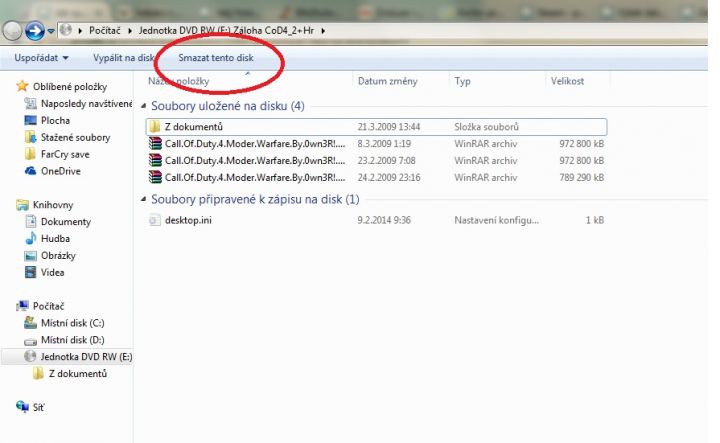Open recent locations dropdown next to navigation arrows

click(x=51, y=31)
